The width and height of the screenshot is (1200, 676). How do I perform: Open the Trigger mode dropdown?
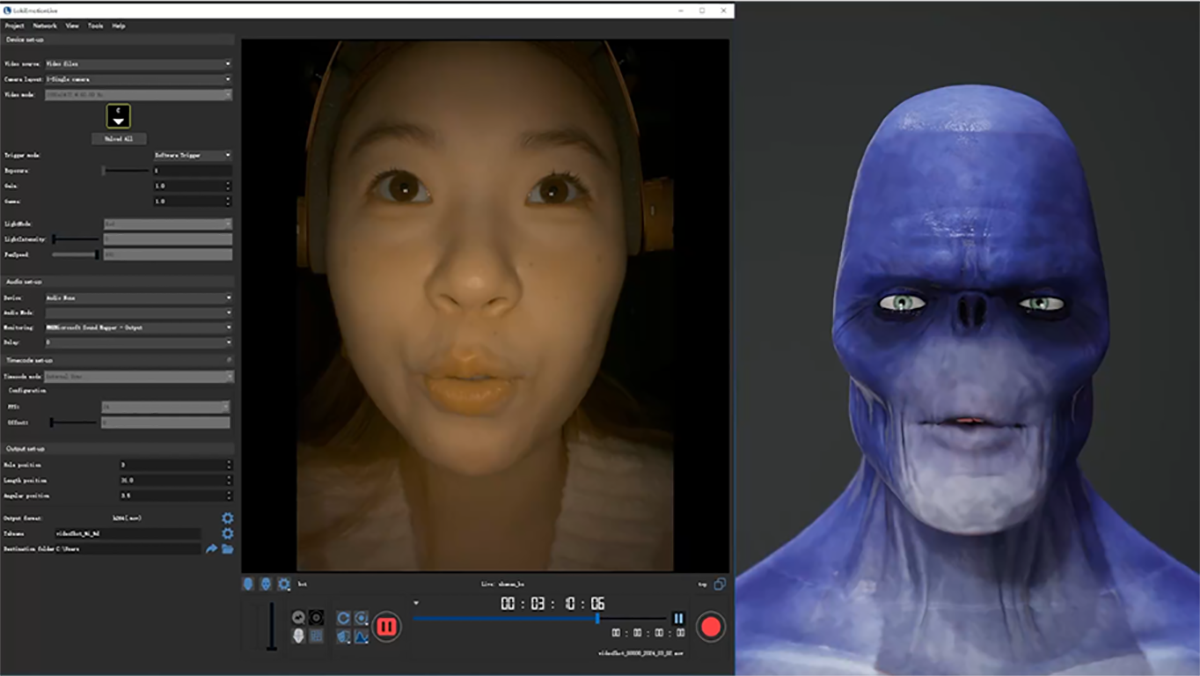191,156
